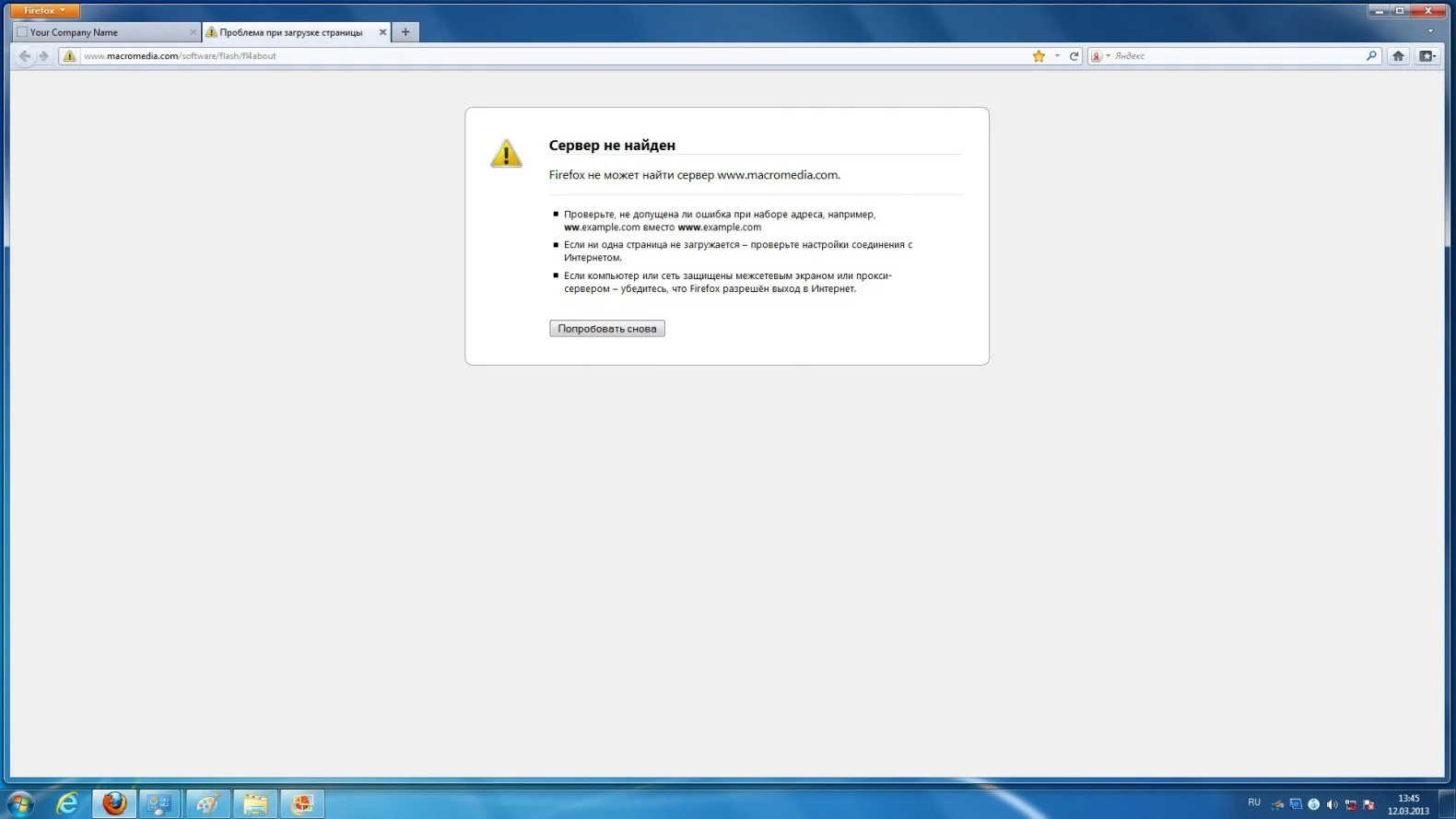Image resolution: width=1456 pixels, height=819 pixels.
Task: Open Paint from the taskbar
Action: (207, 803)
